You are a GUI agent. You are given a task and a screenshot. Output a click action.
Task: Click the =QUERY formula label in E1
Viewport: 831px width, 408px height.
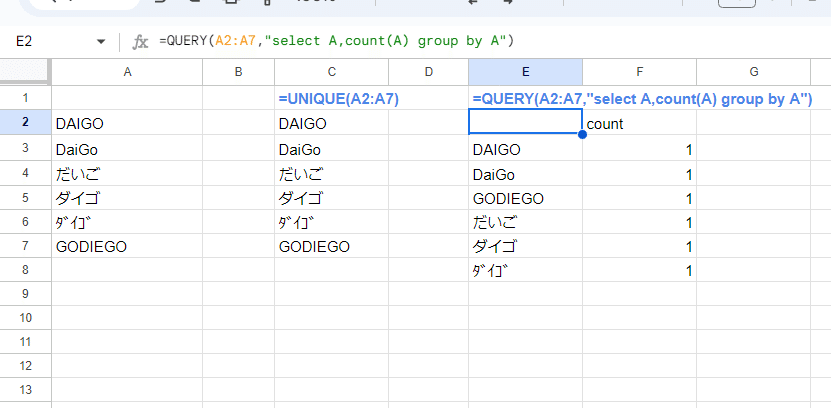pyautogui.click(x=642, y=99)
